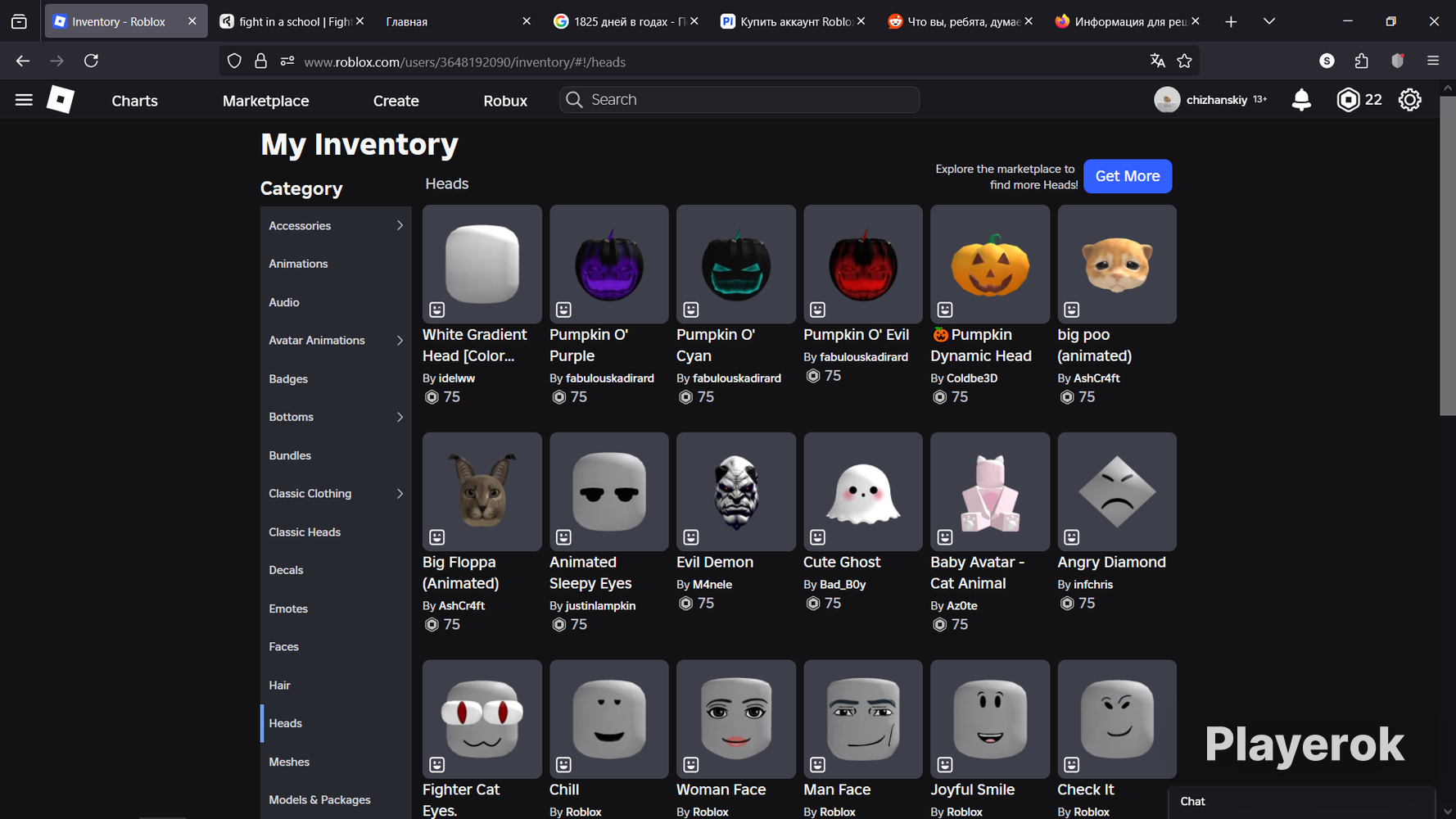Click the Get More button
The height and width of the screenshot is (819, 1456).
click(1128, 176)
